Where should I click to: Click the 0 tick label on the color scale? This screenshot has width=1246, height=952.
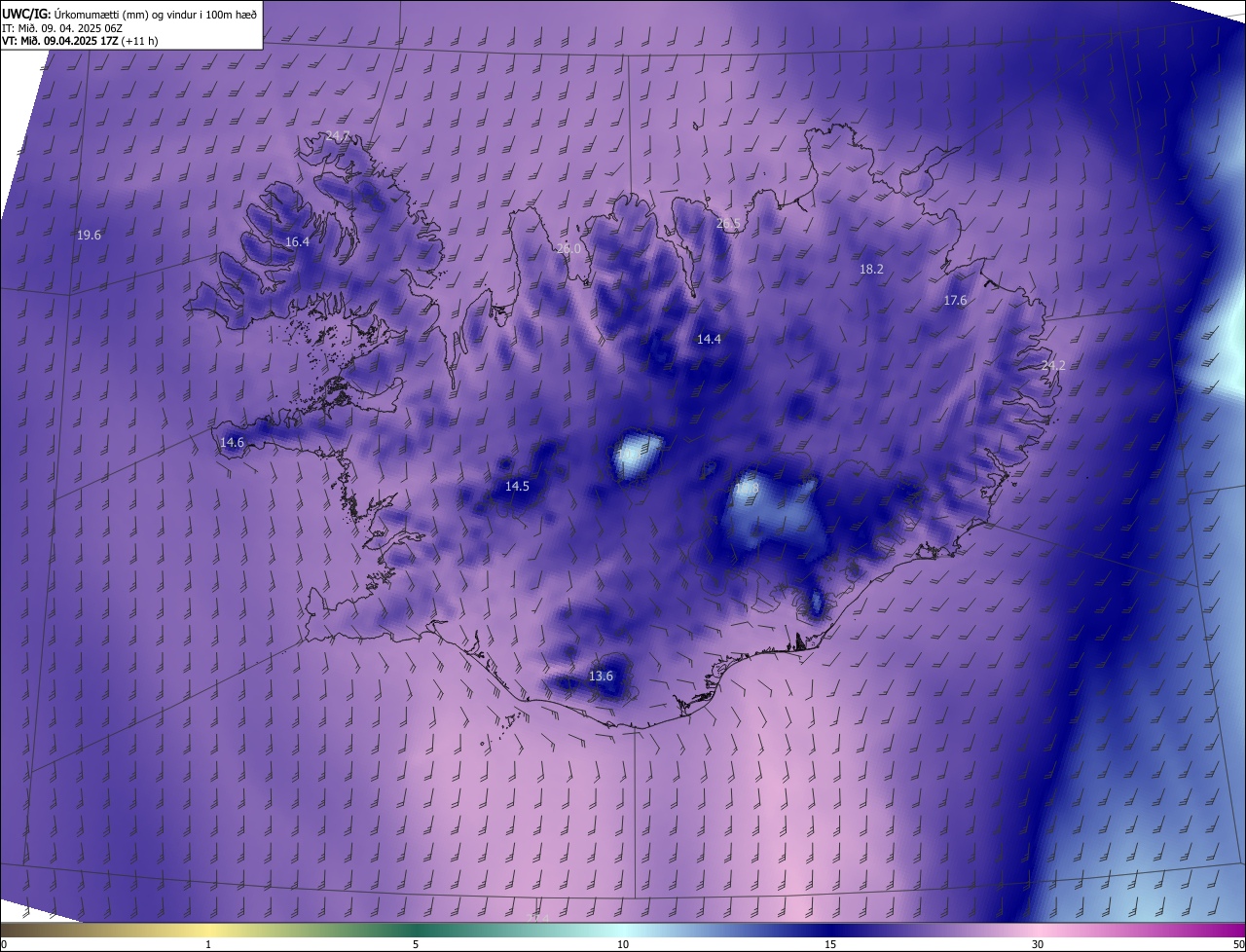click(4, 944)
